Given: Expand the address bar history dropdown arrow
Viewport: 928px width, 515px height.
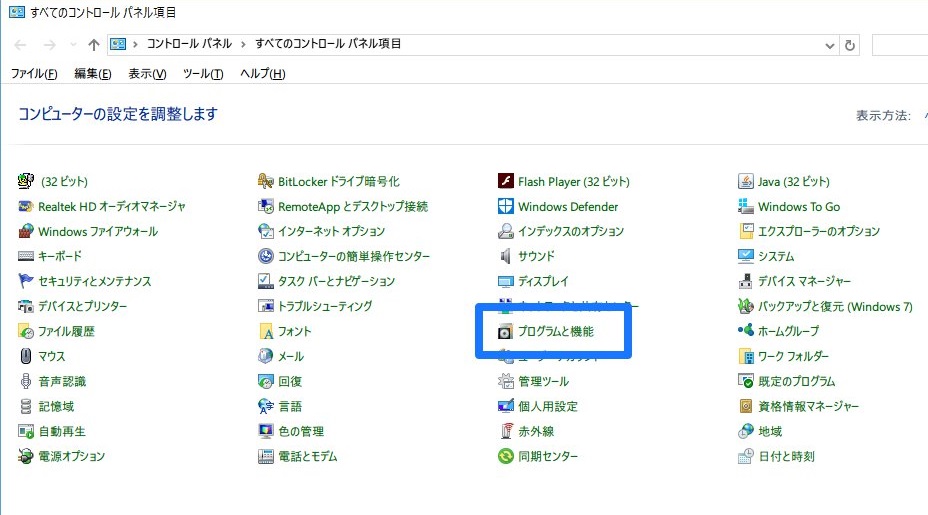Looking at the screenshot, I should (830, 46).
